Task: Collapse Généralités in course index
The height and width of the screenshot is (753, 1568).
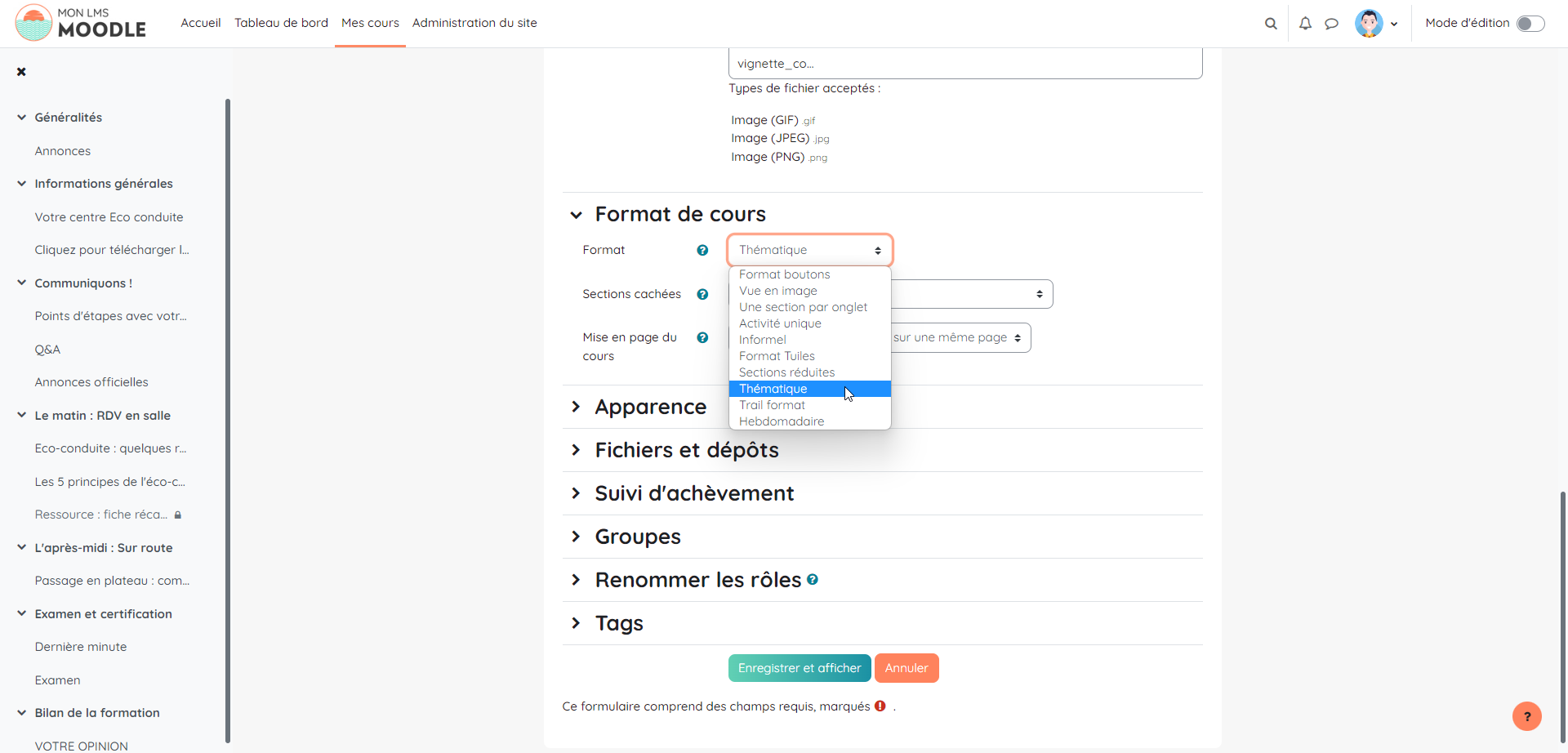Action: (x=22, y=118)
